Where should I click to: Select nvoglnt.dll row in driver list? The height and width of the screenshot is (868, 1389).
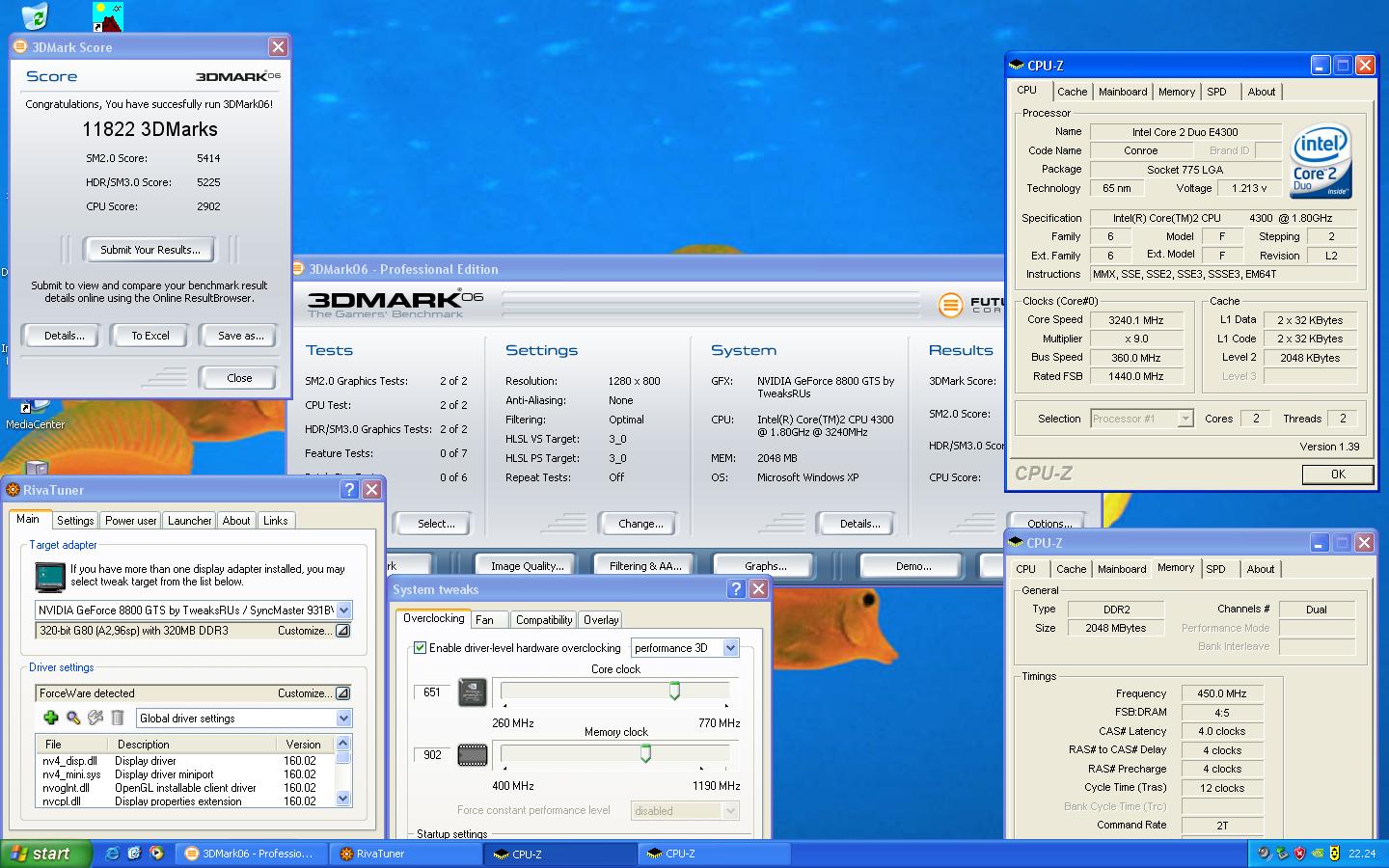click(184, 788)
